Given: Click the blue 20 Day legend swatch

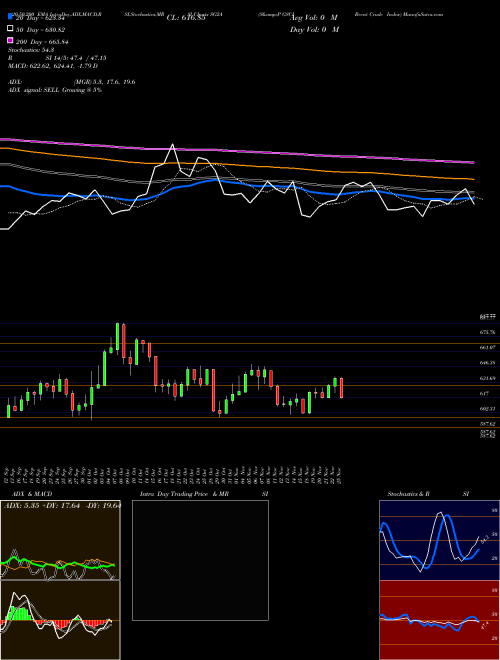Looking at the screenshot, I should point(11,17).
